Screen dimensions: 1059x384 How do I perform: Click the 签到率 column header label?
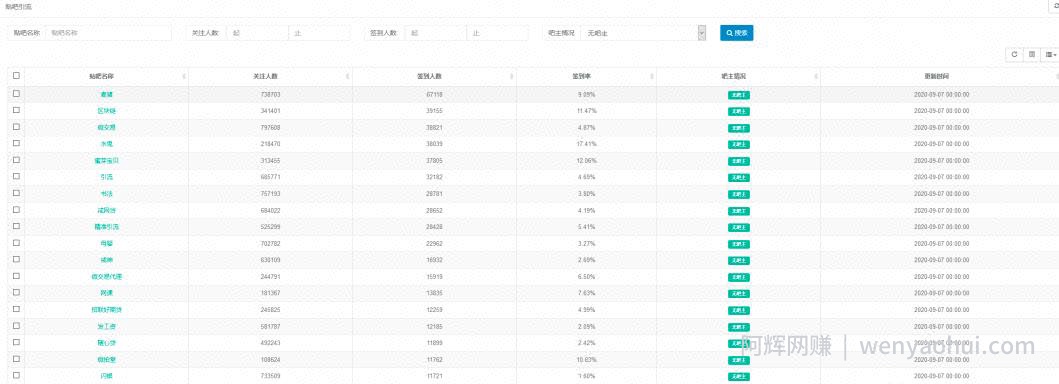pos(582,77)
